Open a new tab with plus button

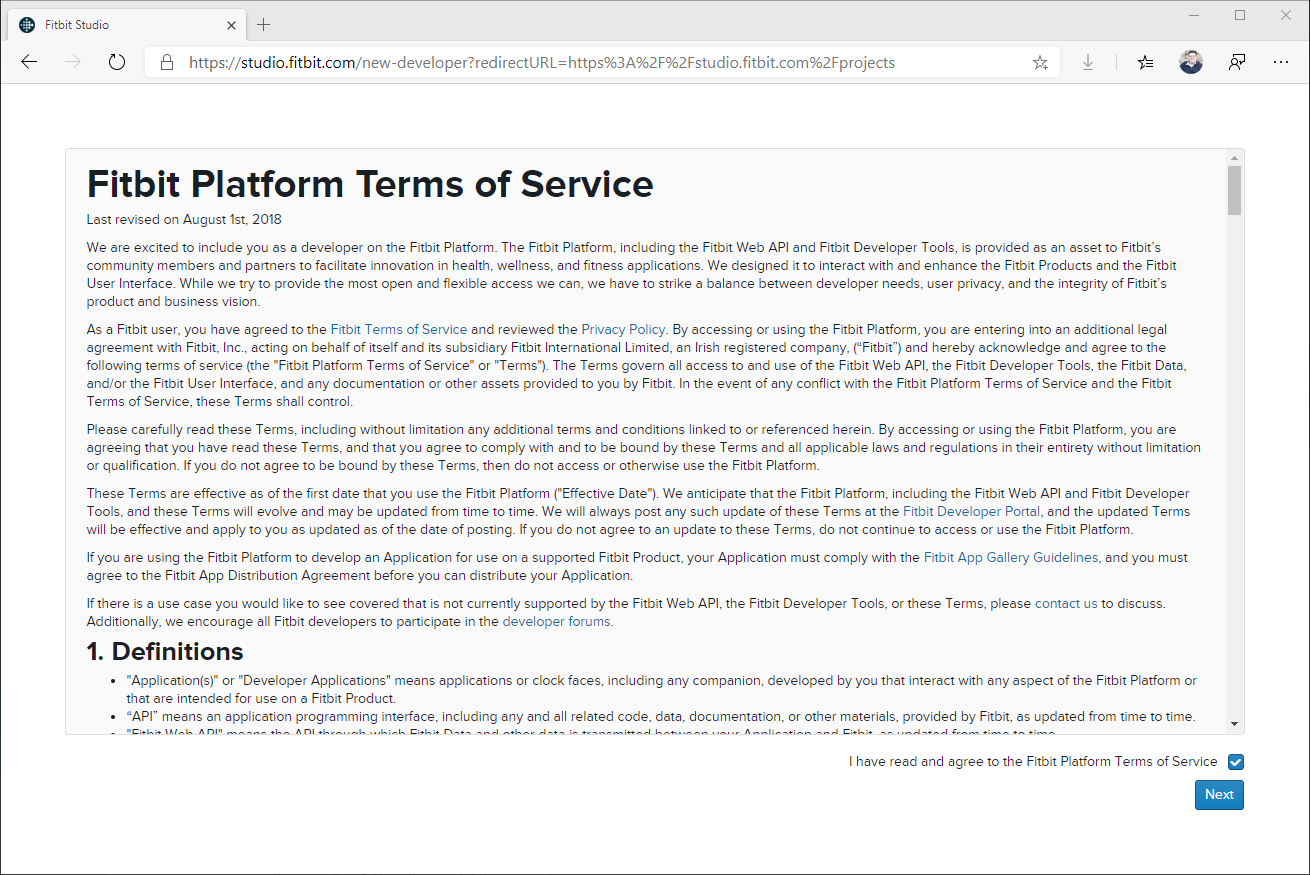(x=264, y=24)
